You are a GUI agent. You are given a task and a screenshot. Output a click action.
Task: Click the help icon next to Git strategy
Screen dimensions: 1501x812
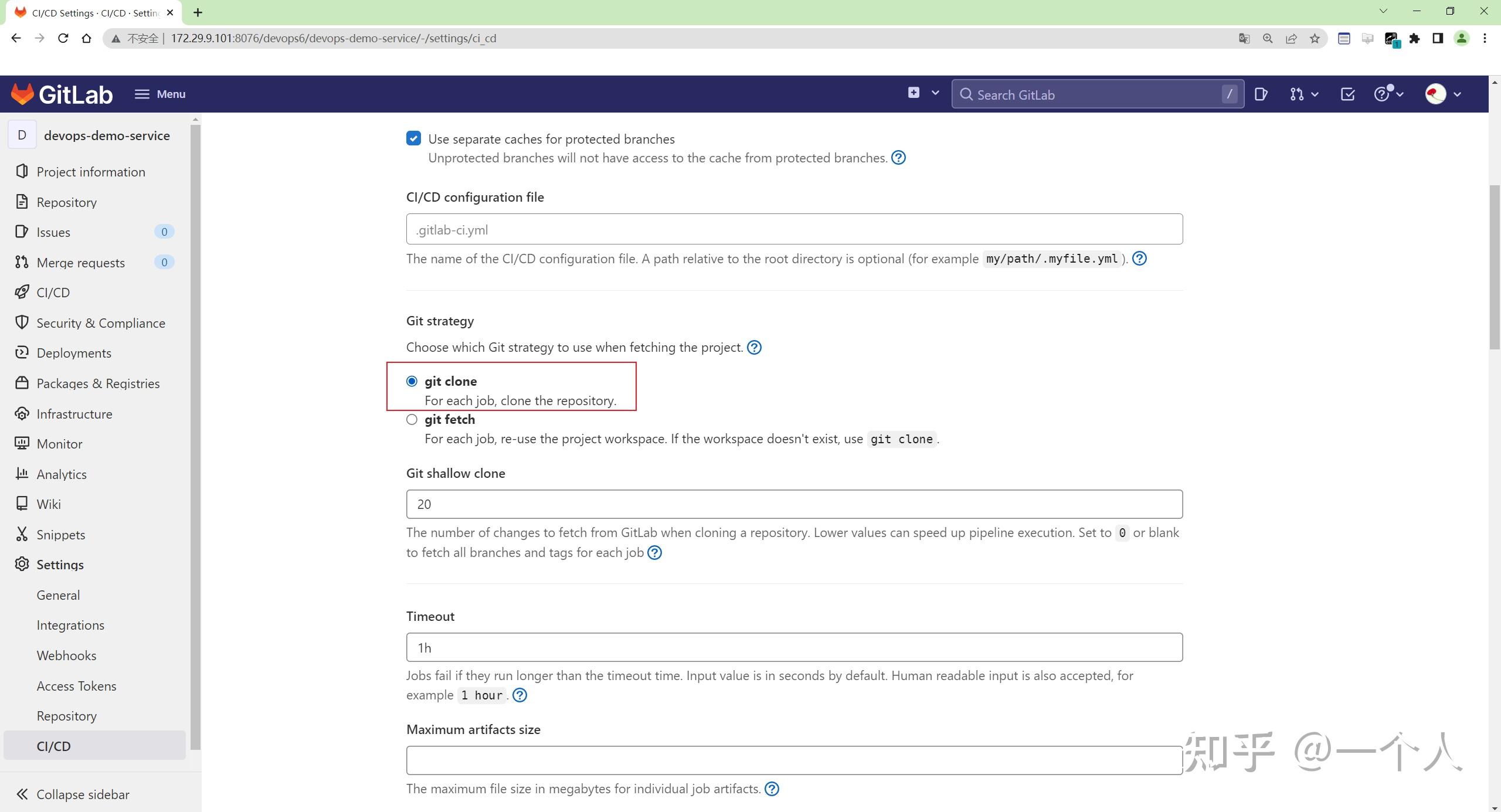point(753,346)
